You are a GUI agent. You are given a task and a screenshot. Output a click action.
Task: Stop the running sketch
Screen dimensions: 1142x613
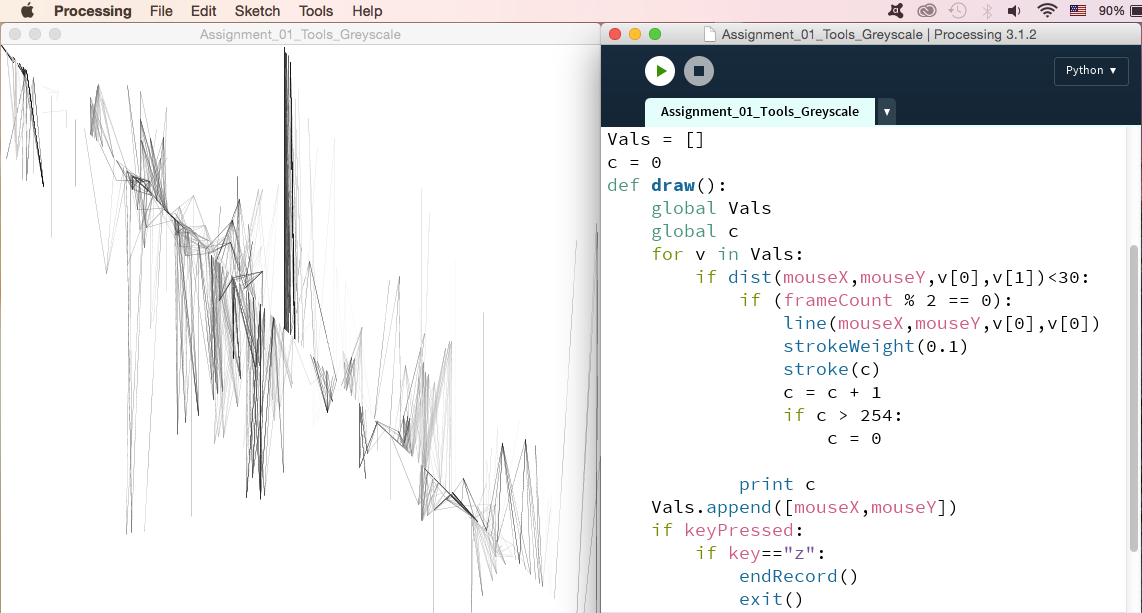[698, 71]
